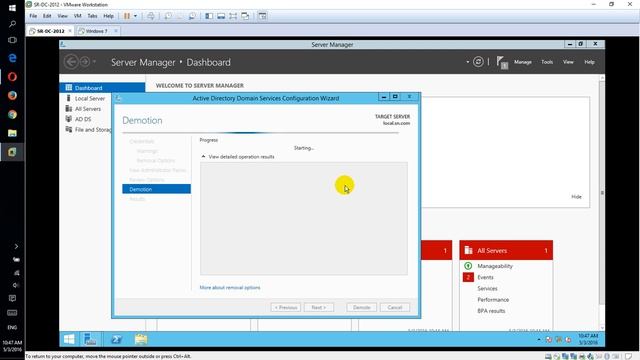Open Server Manager View menu
640x360 pixels.
coord(568,62)
